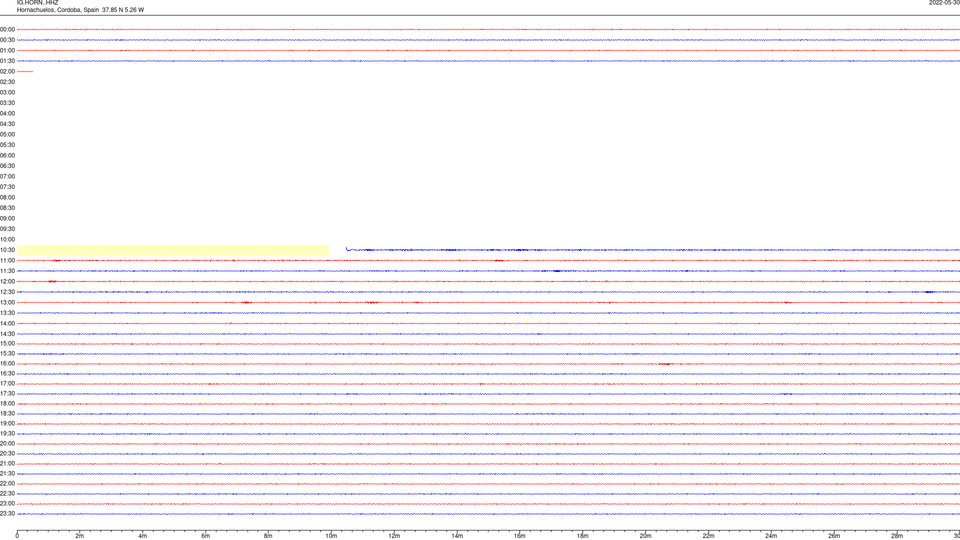
Task: Click the 04:30 time label
Action: coord(7,124)
